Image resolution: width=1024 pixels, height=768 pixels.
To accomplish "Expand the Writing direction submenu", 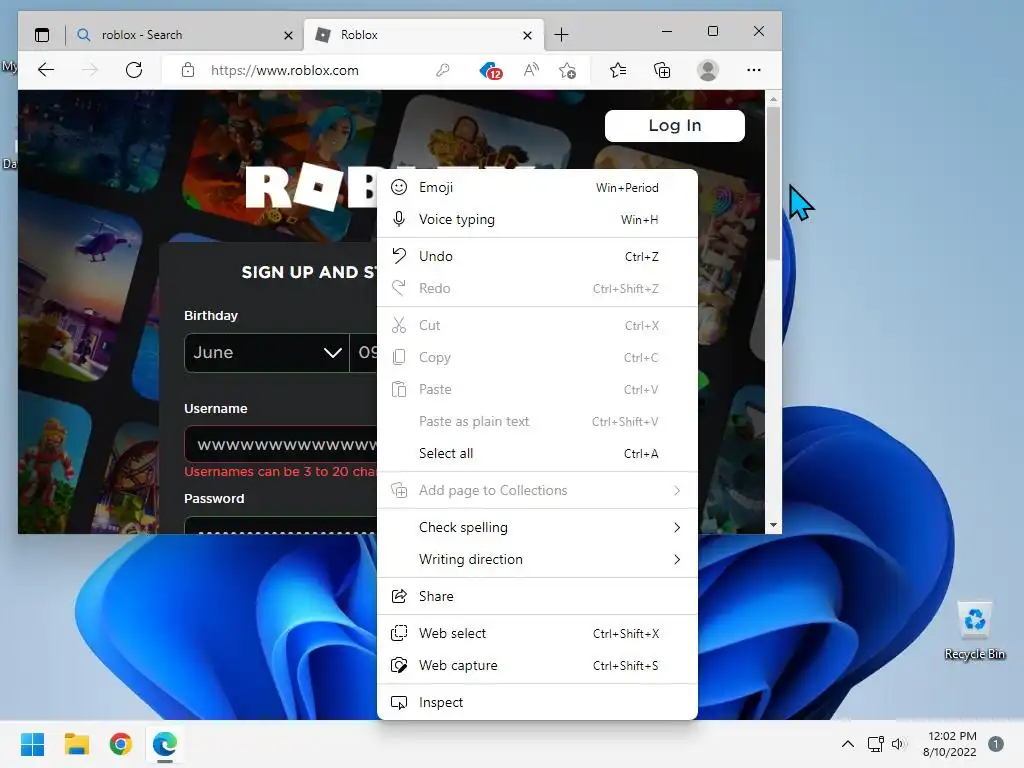I will click(x=537, y=559).
